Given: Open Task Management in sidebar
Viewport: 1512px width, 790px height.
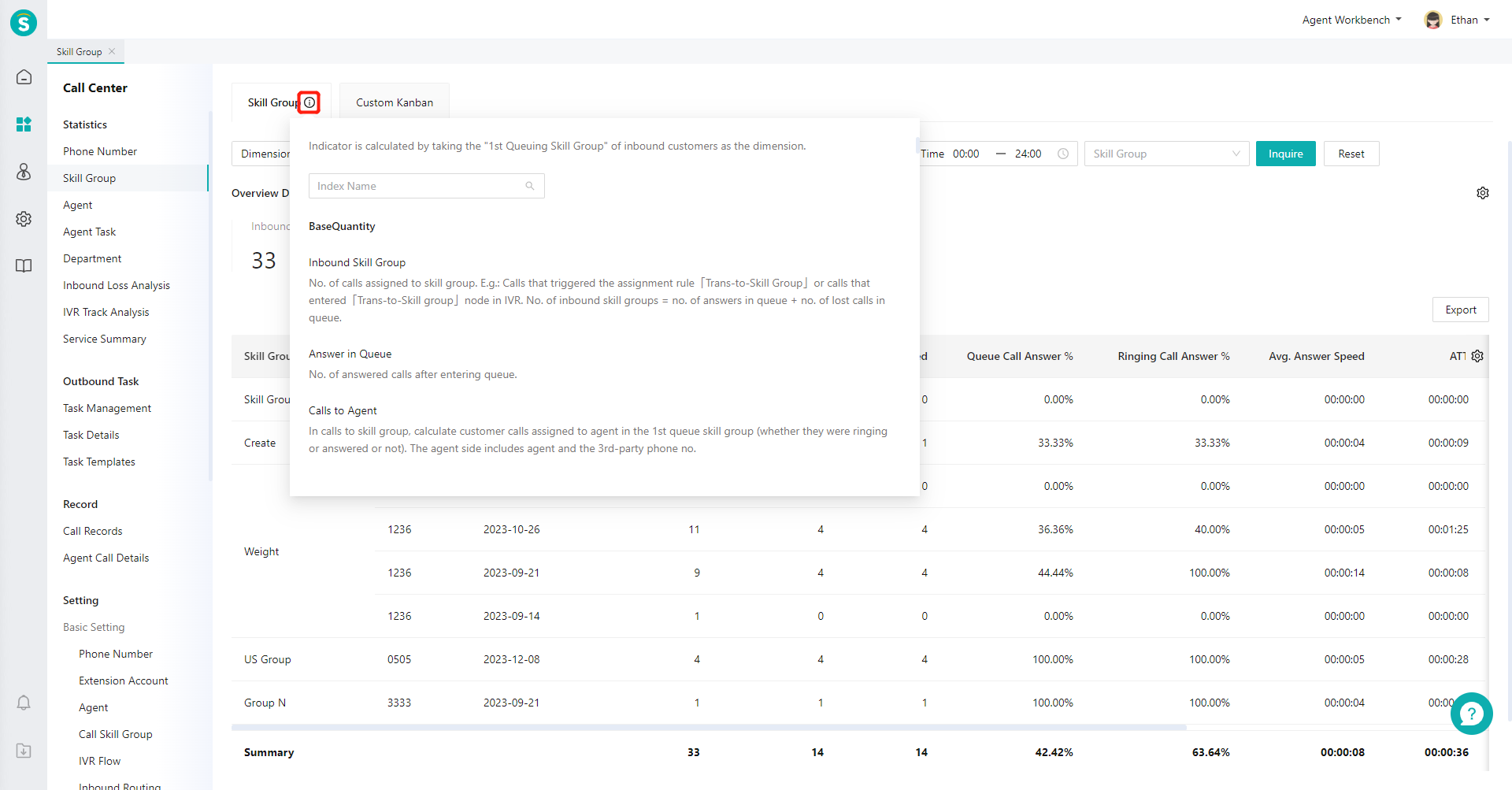Looking at the screenshot, I should (107, 408).
